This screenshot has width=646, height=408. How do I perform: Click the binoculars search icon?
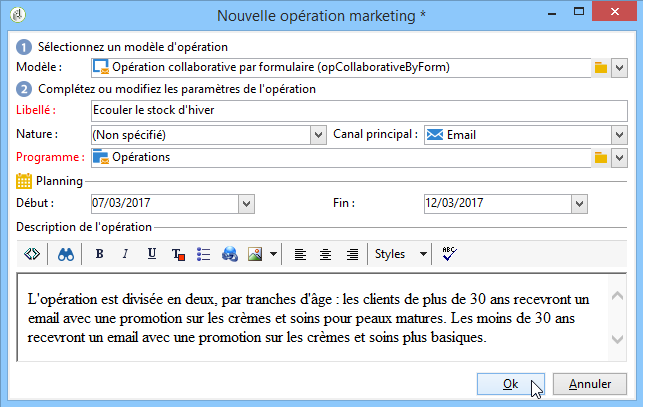[66, 254]
